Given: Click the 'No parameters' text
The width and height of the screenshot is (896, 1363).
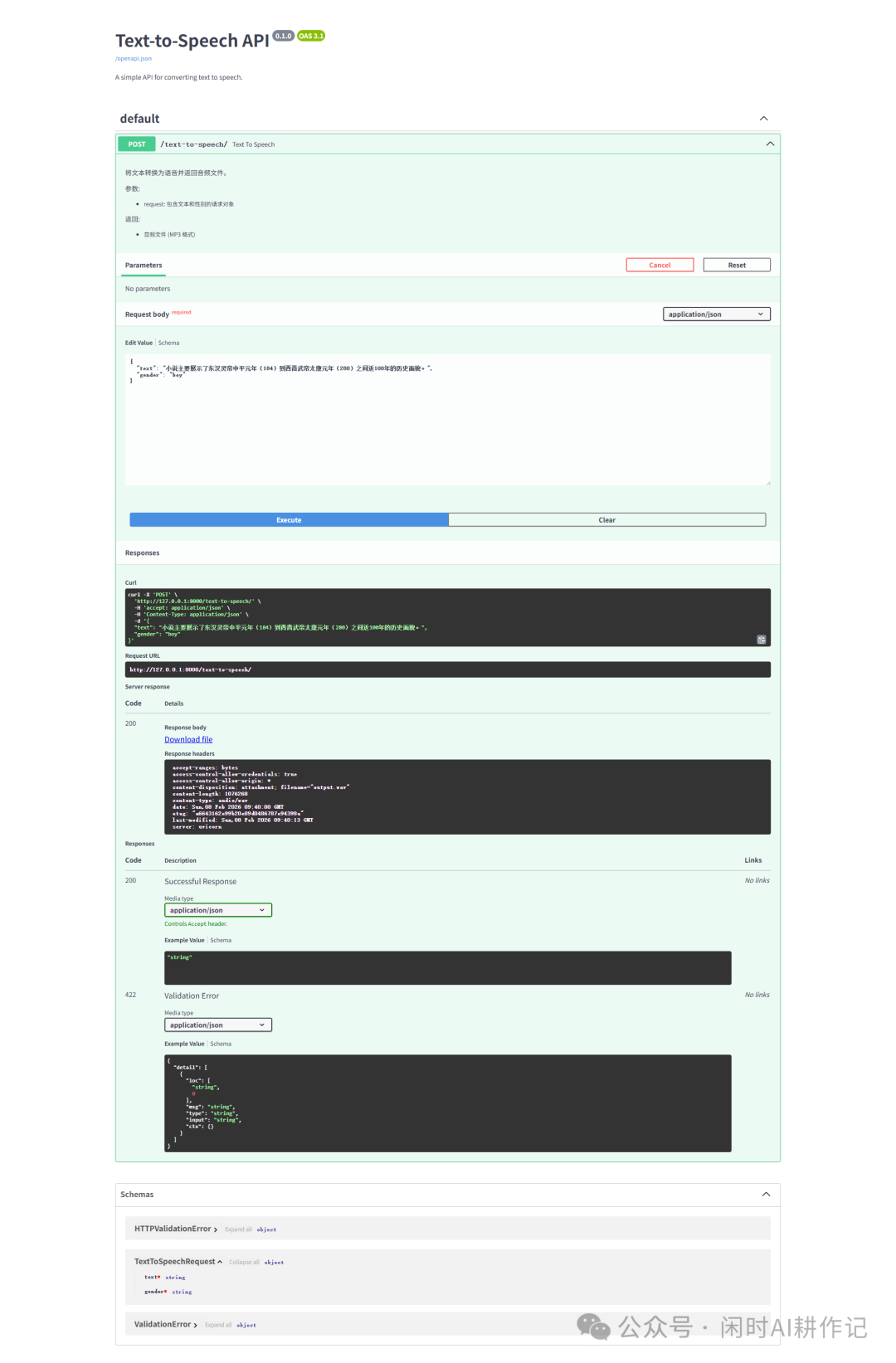Looking at the screenshot, I should (x=148, y=289).
